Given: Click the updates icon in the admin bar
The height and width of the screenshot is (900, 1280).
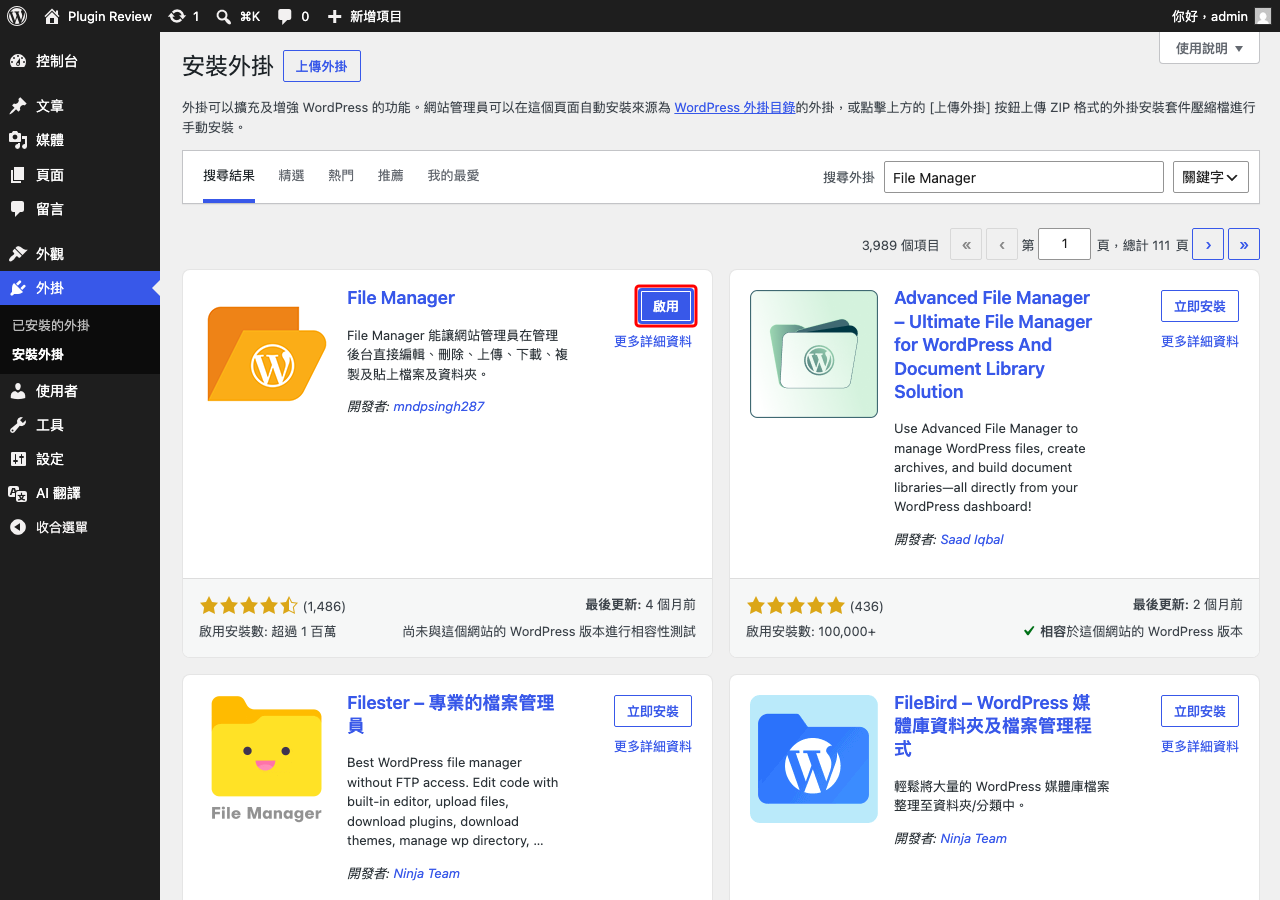Looking at the screenshot, I should click(x=177, y=16).
